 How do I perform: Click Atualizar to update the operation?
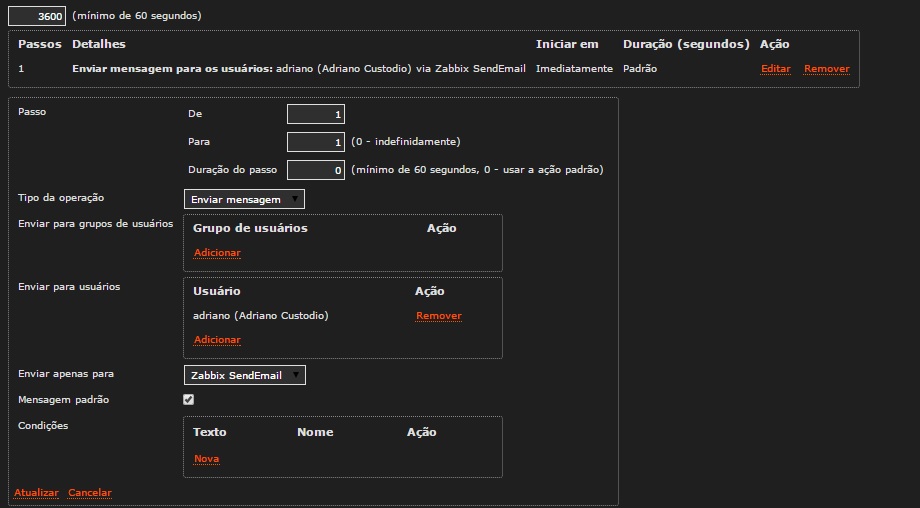(x=36, y=493)
